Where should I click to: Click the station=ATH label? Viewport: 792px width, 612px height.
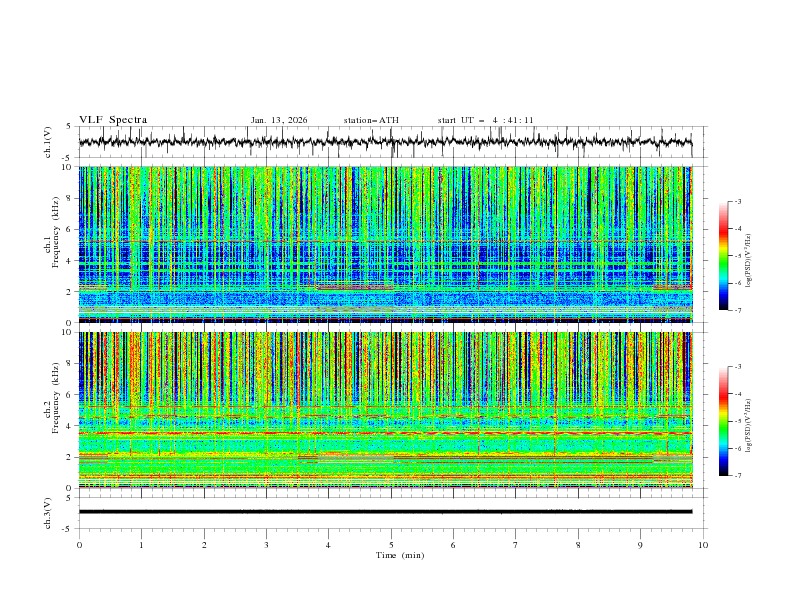pyautogui.click(x=371, y=120)
